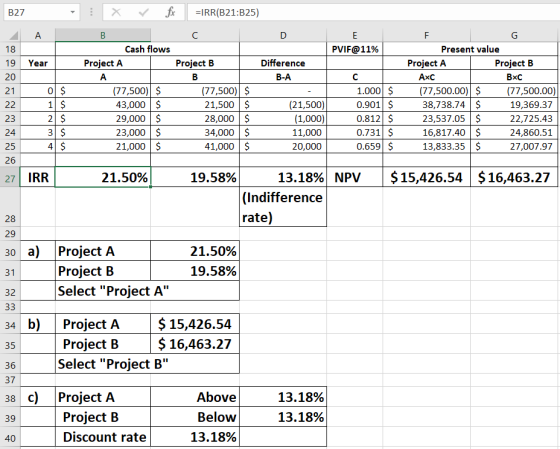
Task: Click present value 38,738.74
Action: pyautogui.click(x=426, y=105)
